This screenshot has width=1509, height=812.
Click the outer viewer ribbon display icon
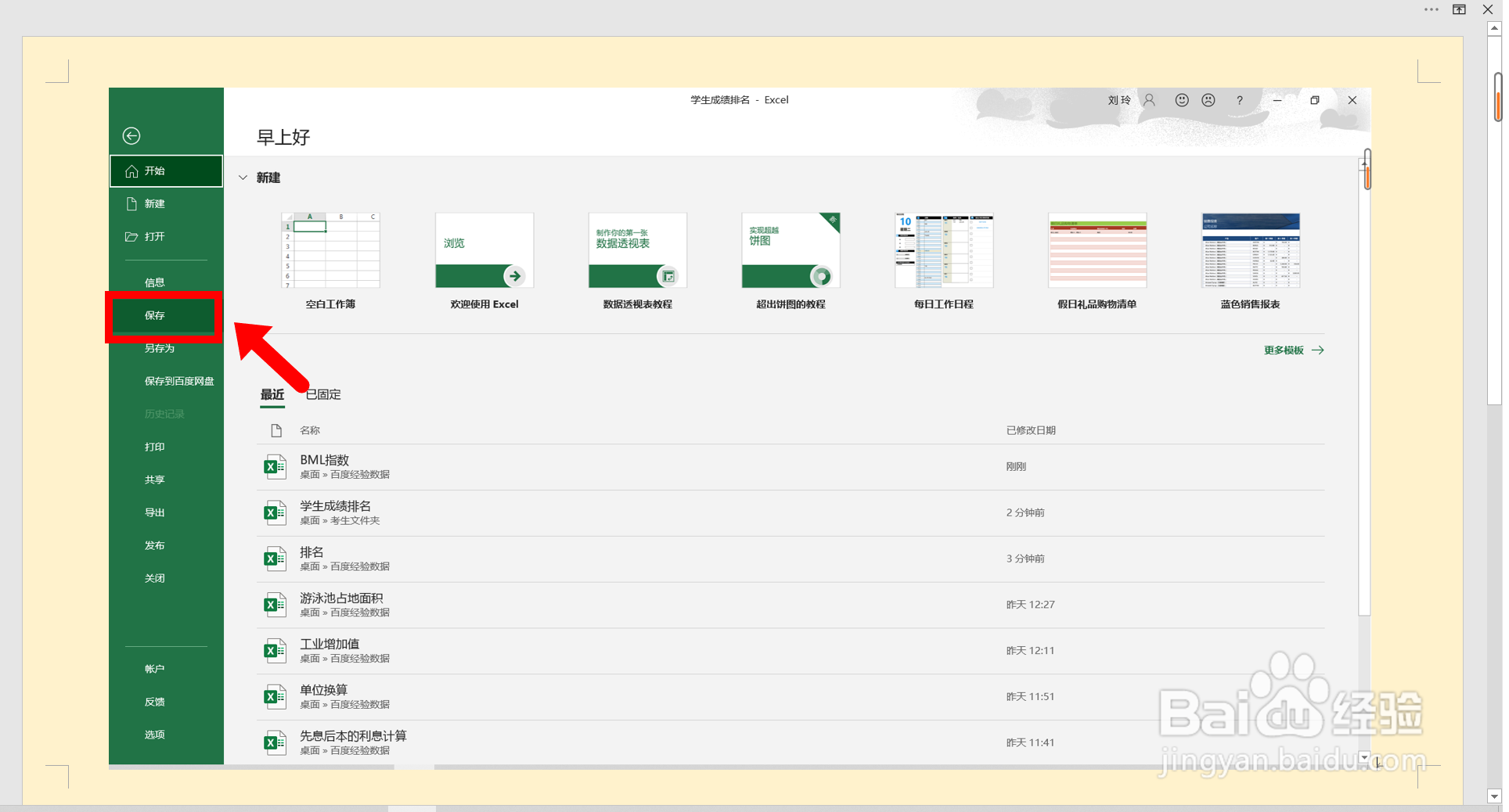[x=1460, y=9]
